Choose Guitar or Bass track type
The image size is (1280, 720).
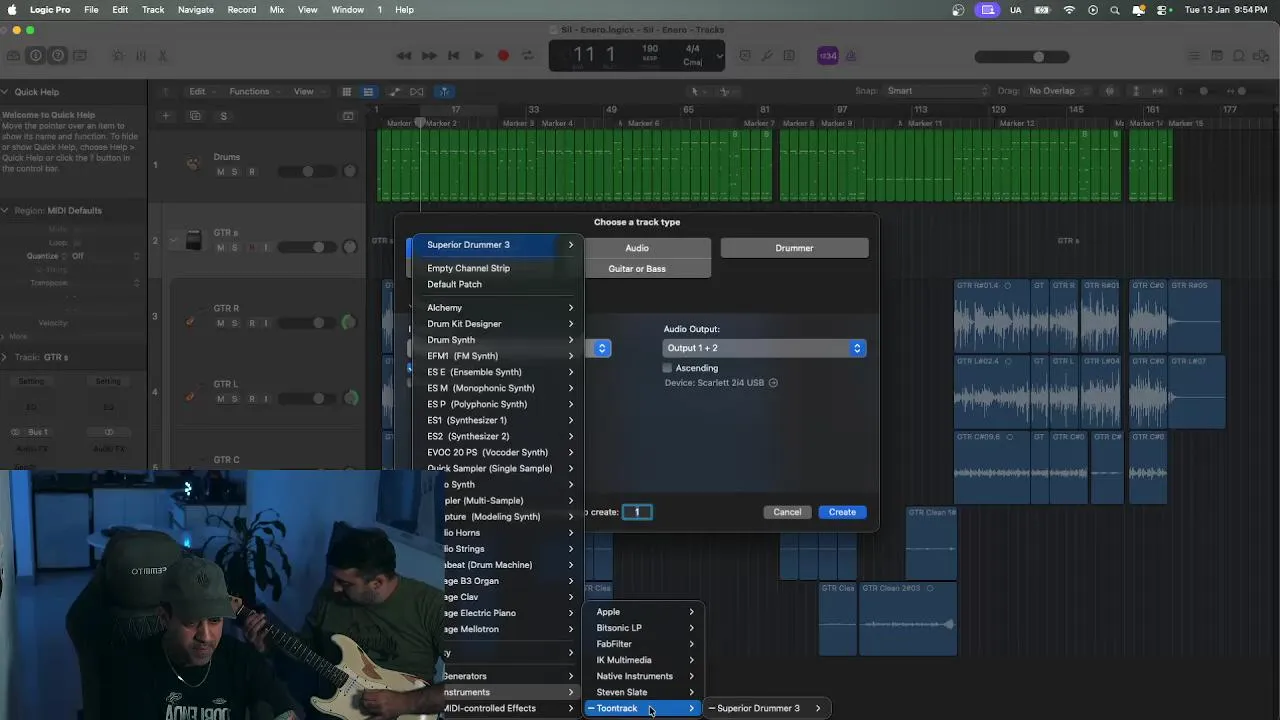(637, 268)
